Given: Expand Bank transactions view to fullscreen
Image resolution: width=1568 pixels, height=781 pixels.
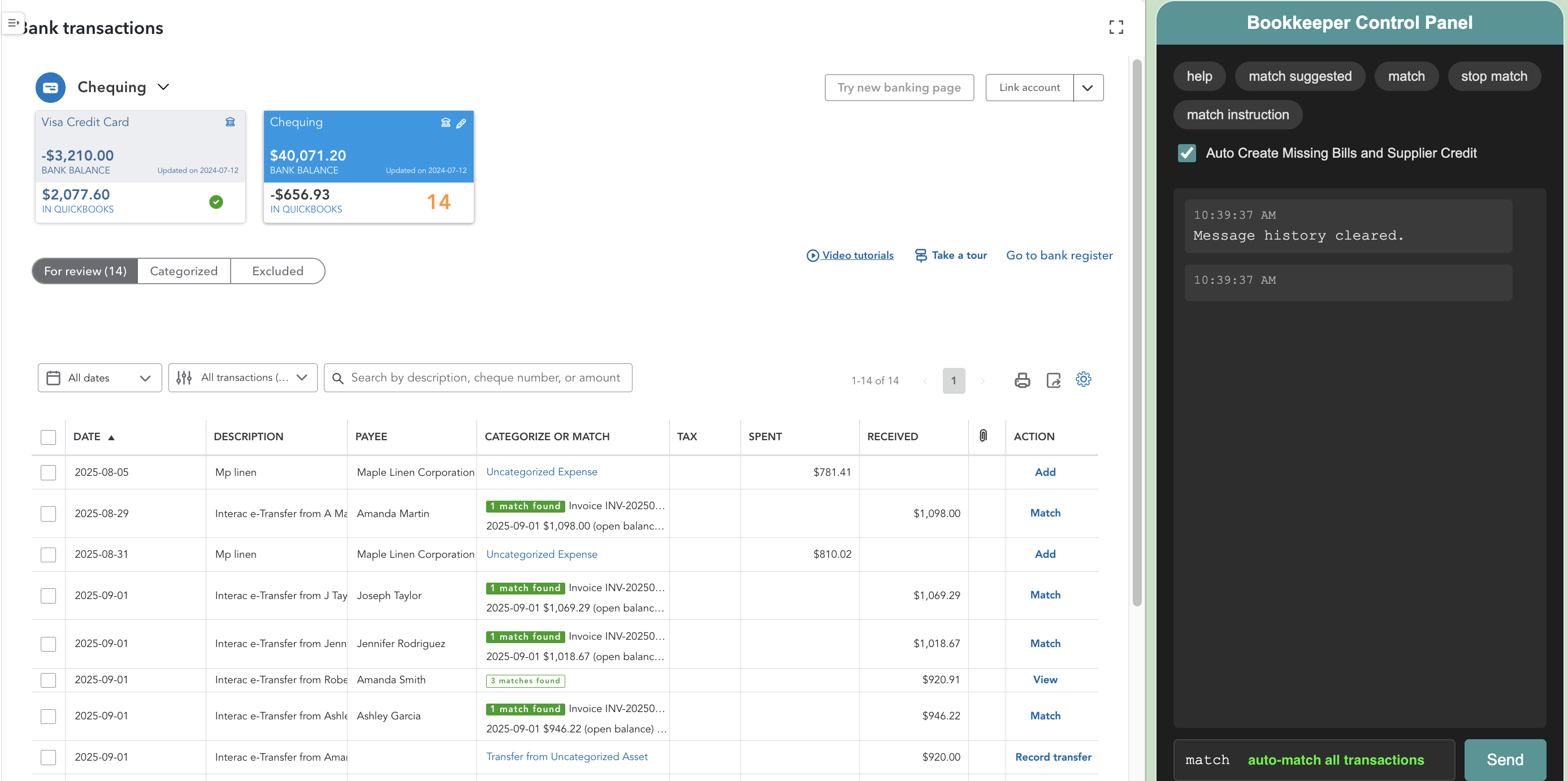Looking at the screenshot, I should 1116,27.
